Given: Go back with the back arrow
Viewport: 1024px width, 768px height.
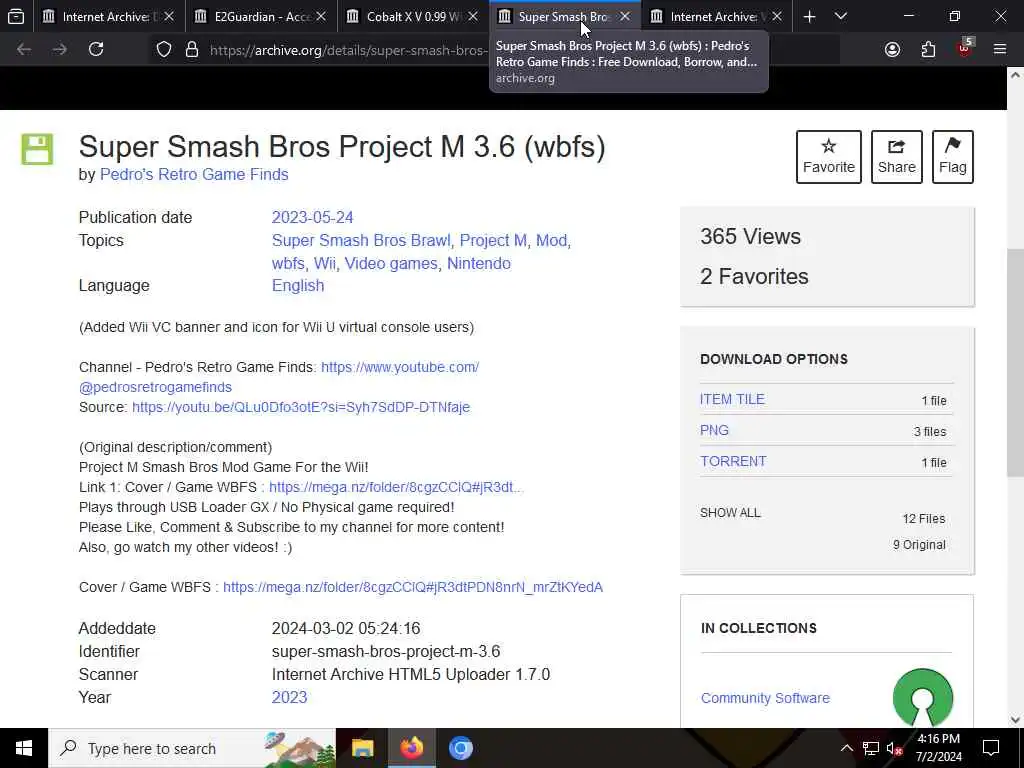Looking at the screenshot, I should pos(24,50).
